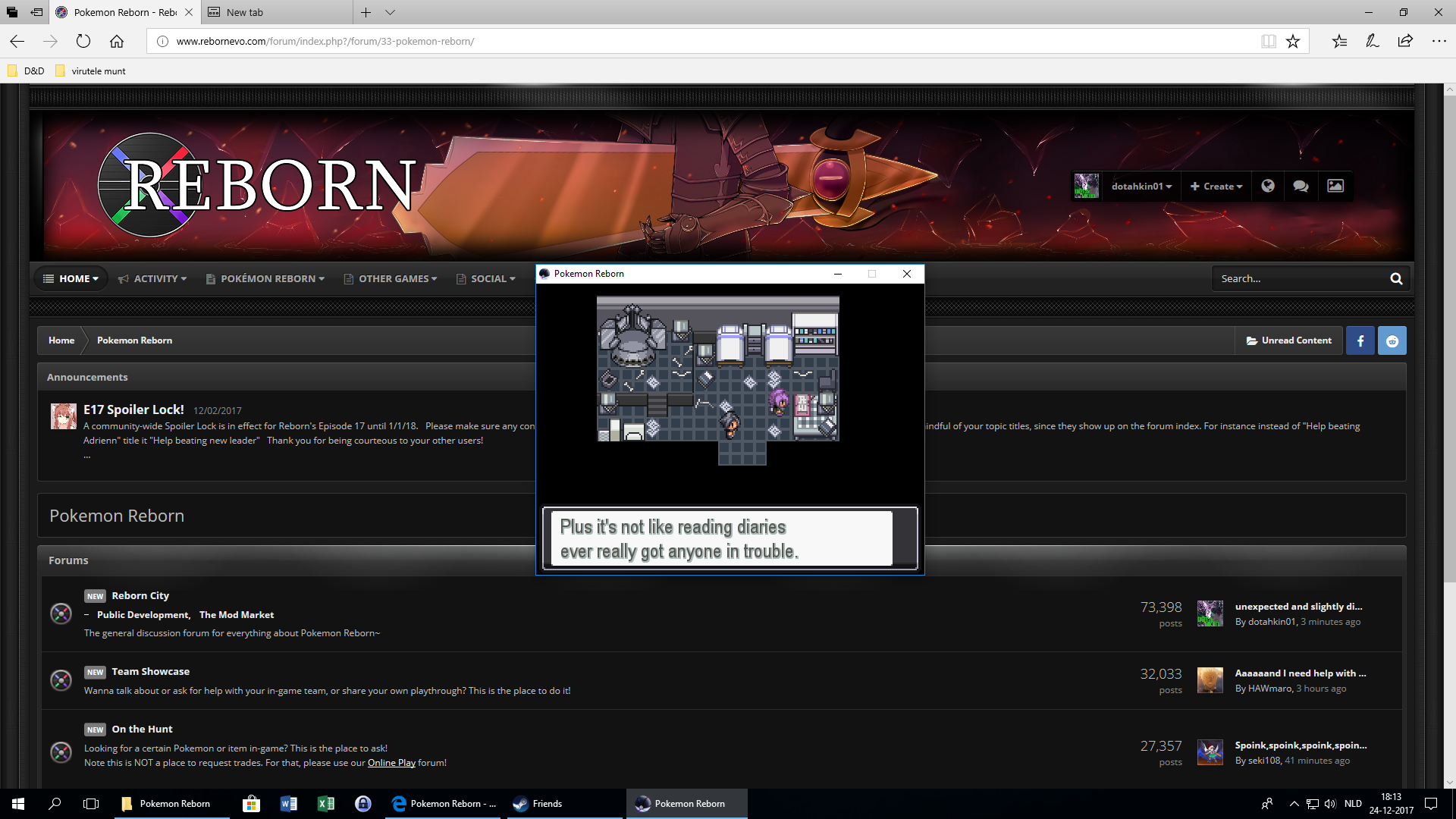The width and height of the screenshot is (1456, 819).
Task: Launch Word from the taskbar
Action: coord(288,804)
